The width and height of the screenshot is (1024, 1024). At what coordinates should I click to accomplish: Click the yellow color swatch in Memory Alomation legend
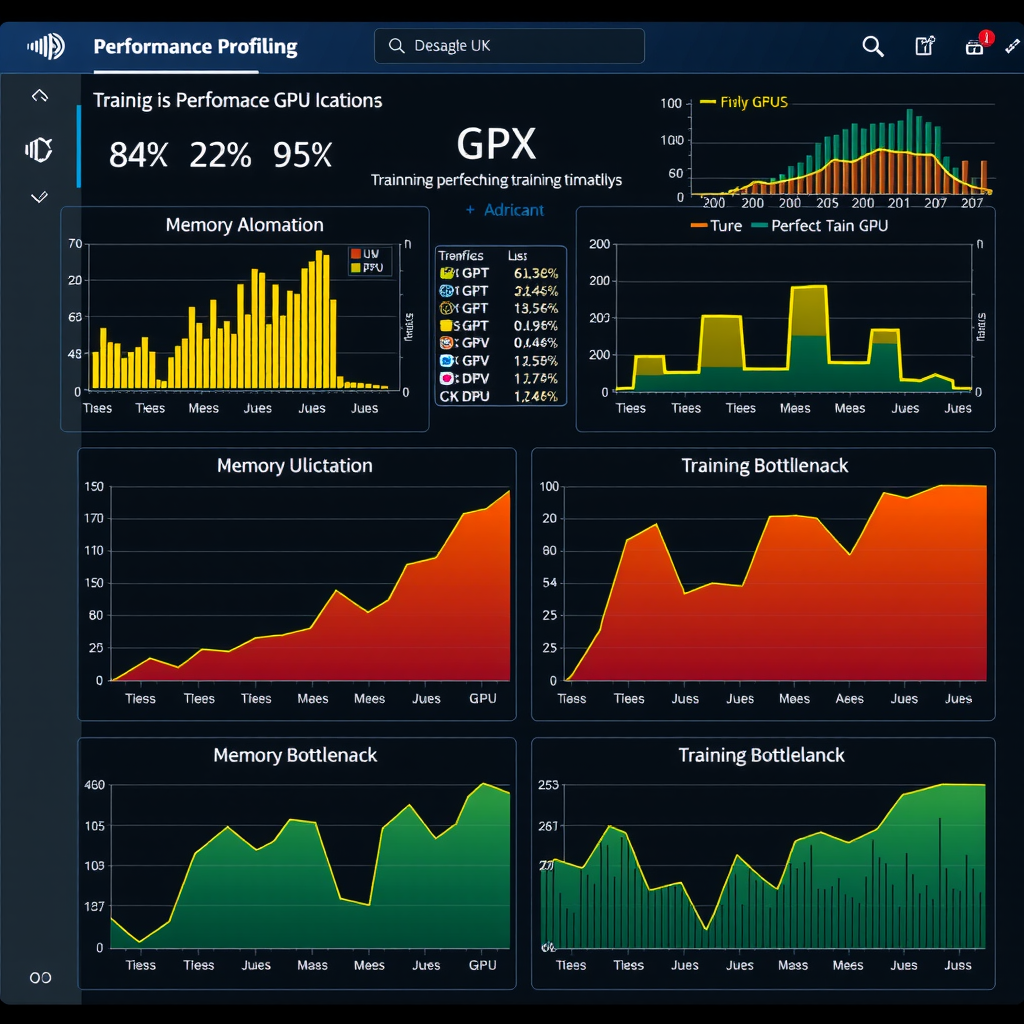tap(356, 268)
